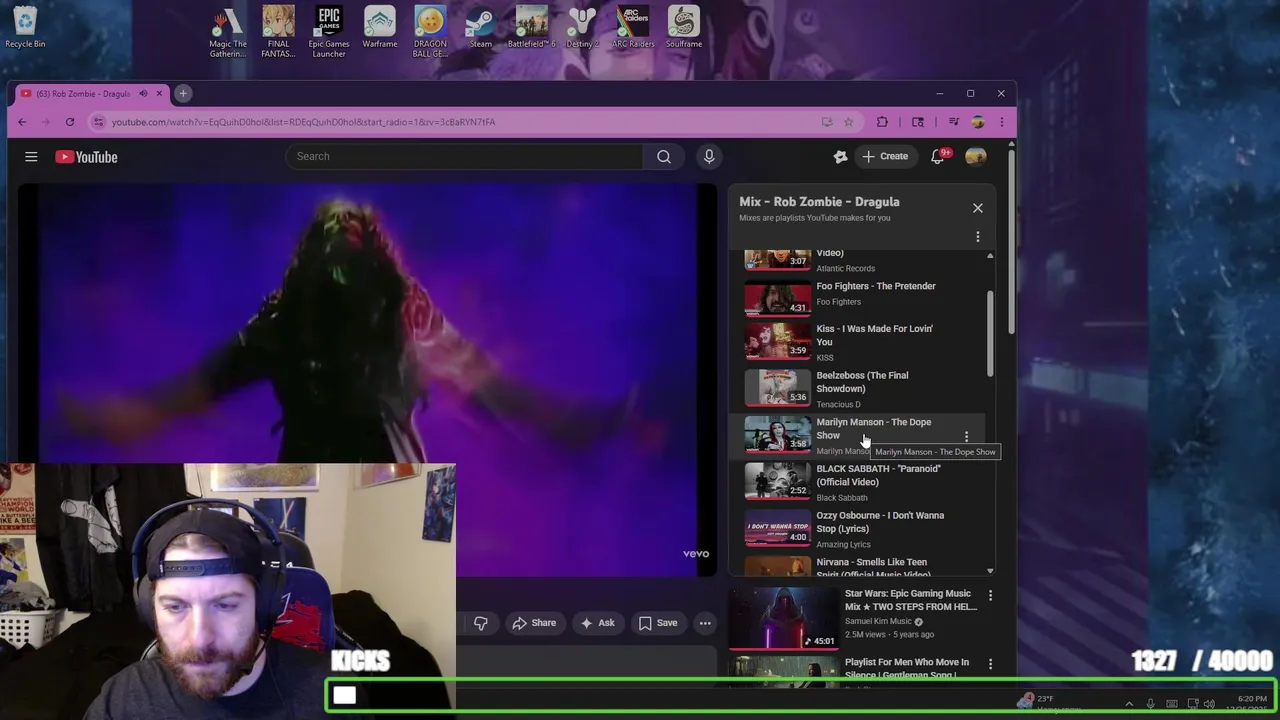The image size is (1280, 720).
Task: Start voice search with the microphone
Action: 709,156
